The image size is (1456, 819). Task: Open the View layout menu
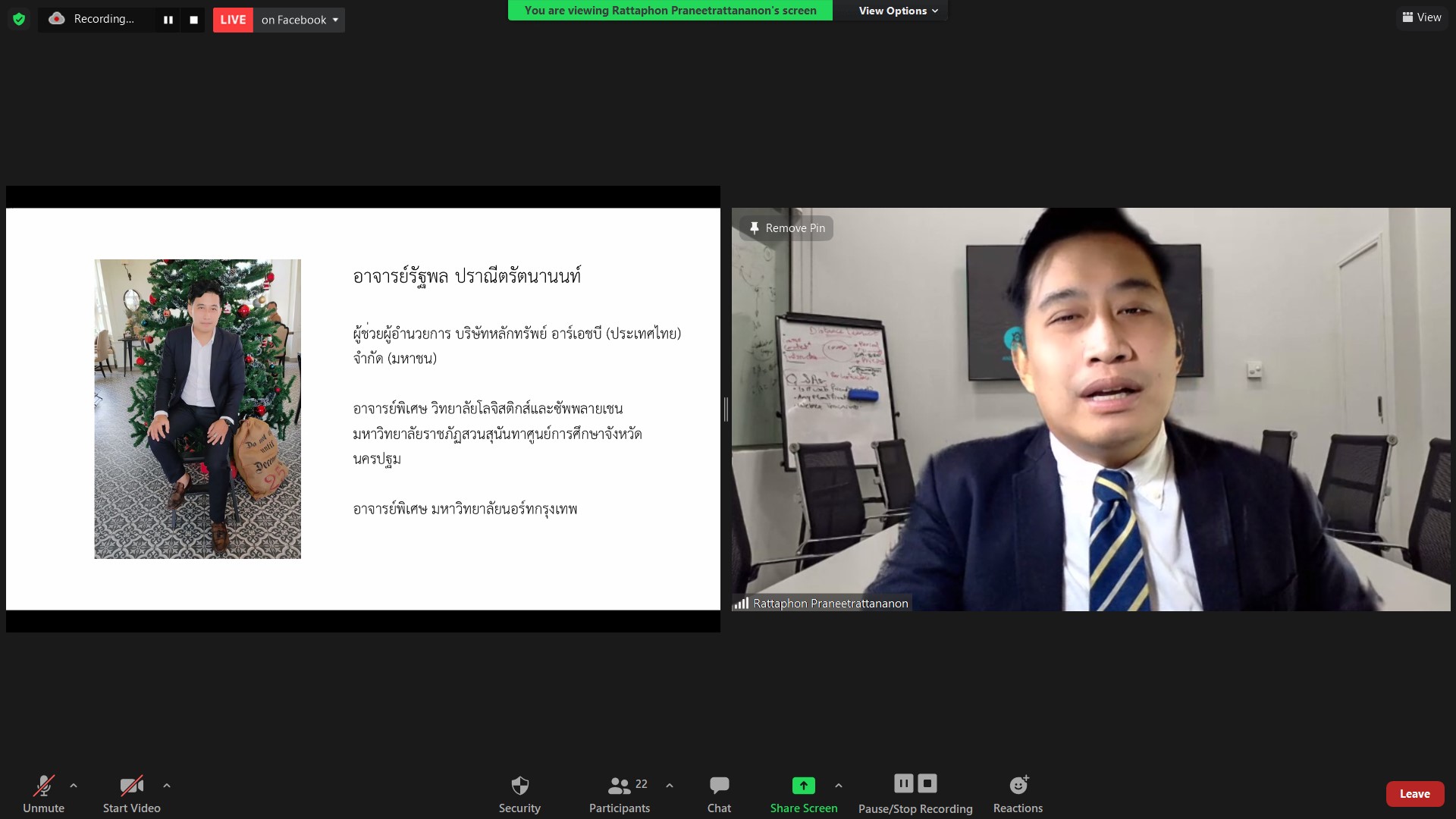tap(1422, 17)
